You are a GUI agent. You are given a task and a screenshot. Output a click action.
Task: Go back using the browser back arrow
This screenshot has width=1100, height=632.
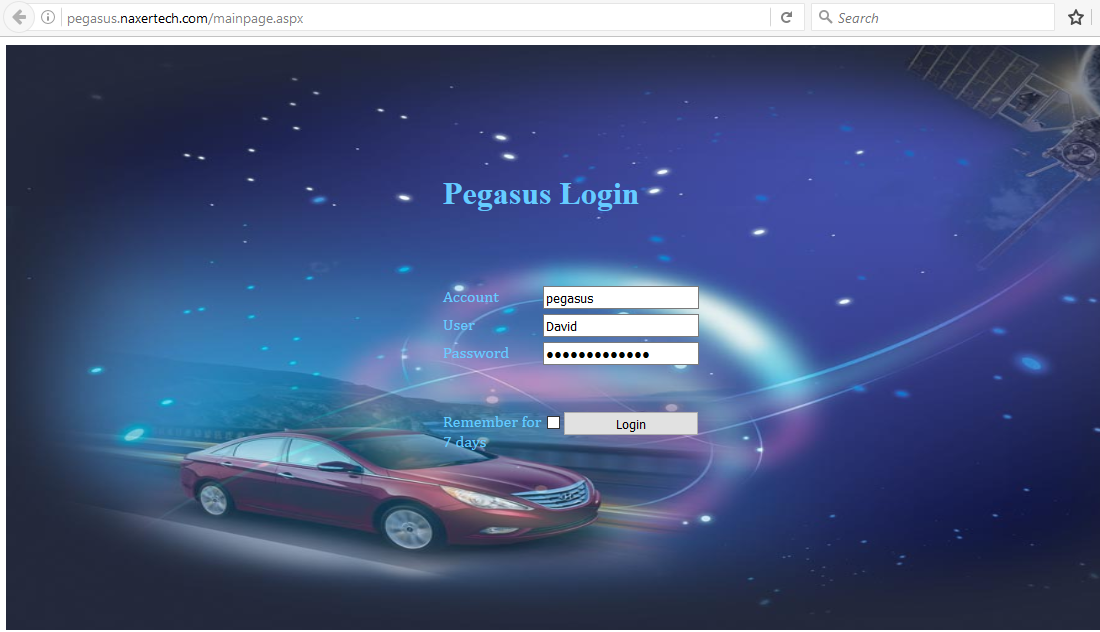pyautogui.click(x=20, y=18)
